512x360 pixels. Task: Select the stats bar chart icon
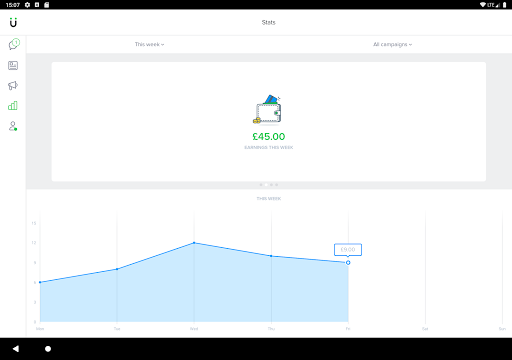13,106
